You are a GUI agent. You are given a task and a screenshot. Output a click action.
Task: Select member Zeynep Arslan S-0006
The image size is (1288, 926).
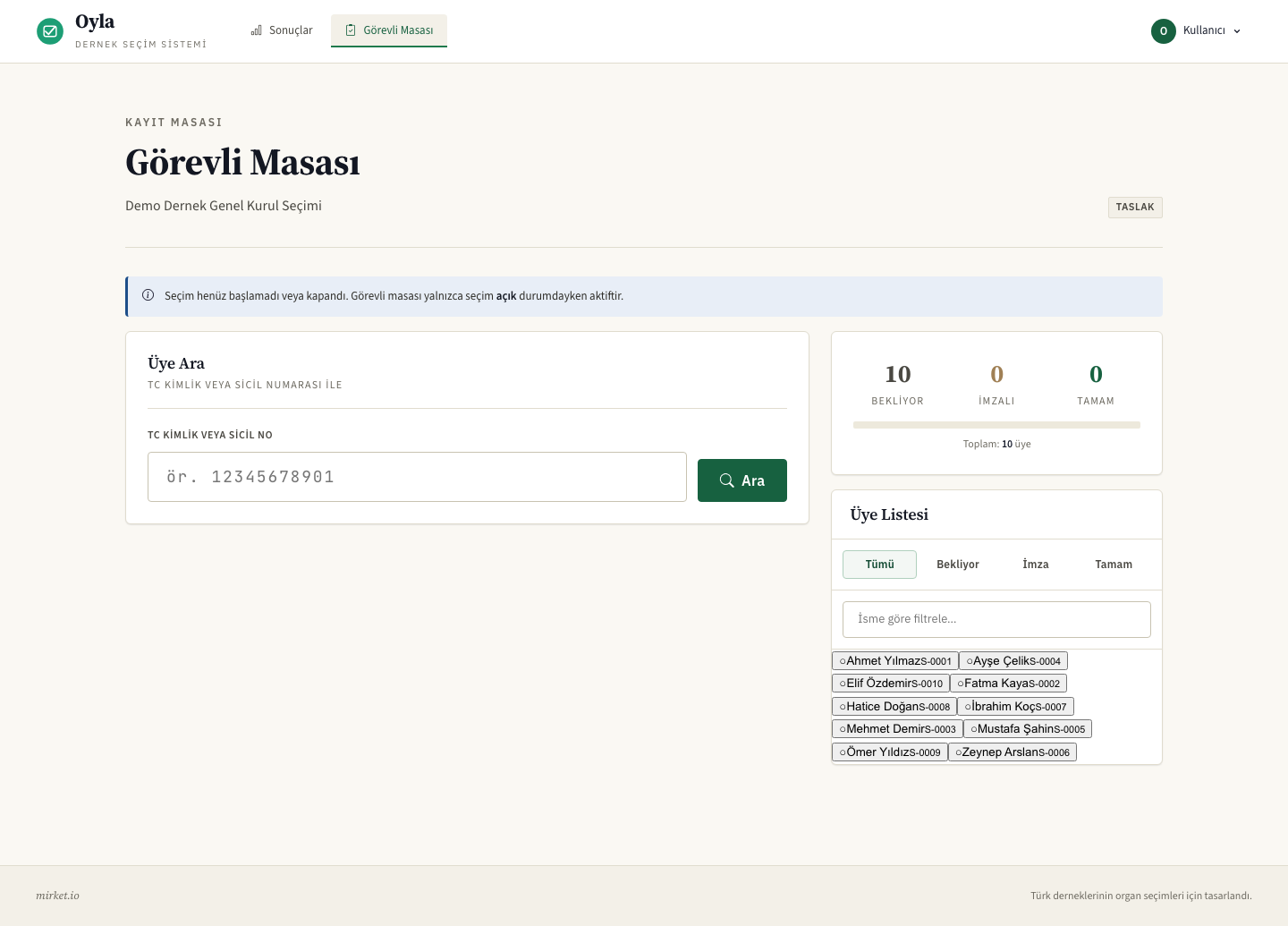(1013, 752)
